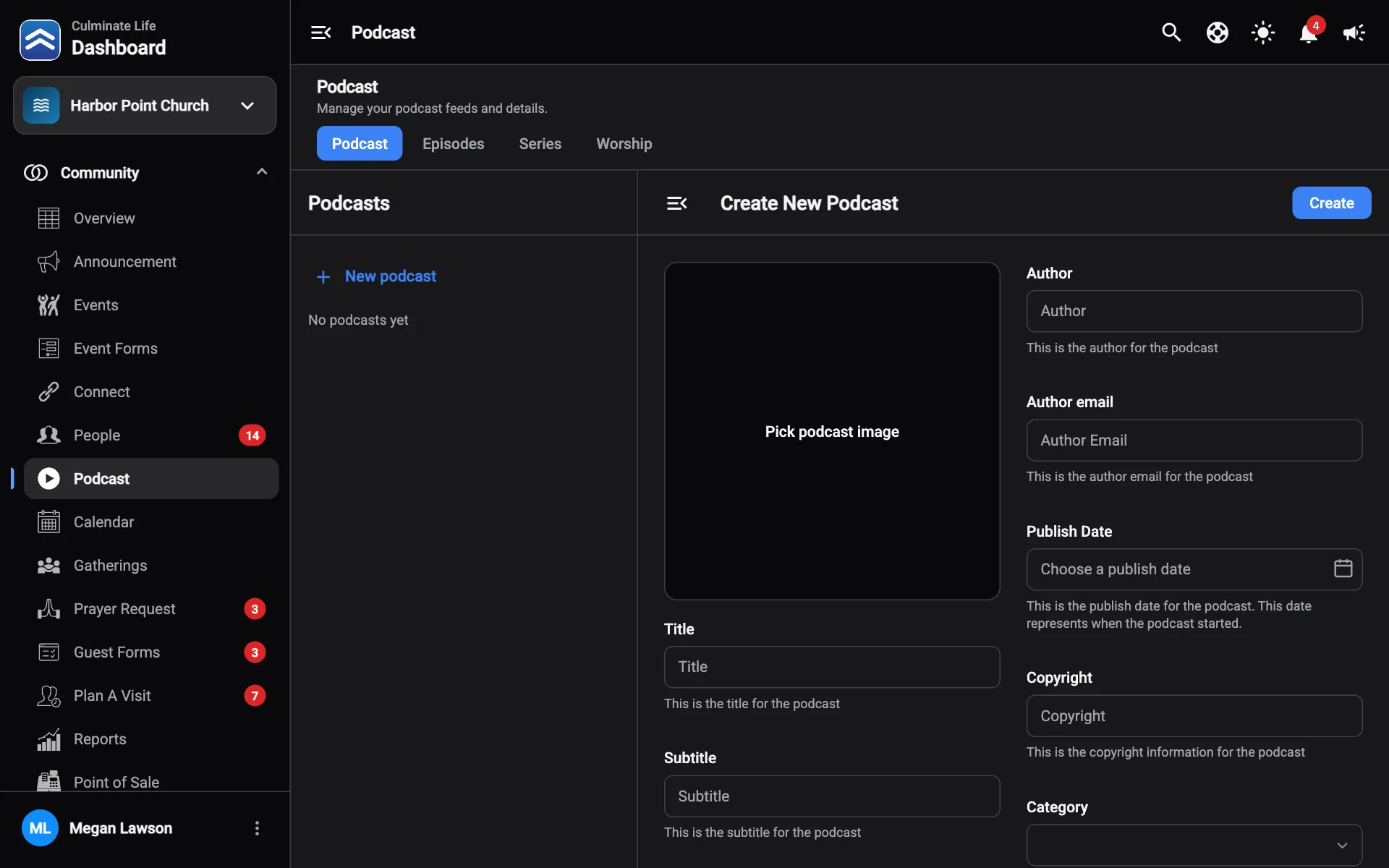Go to Announcement in the sidebar

(x=151, y=262)
